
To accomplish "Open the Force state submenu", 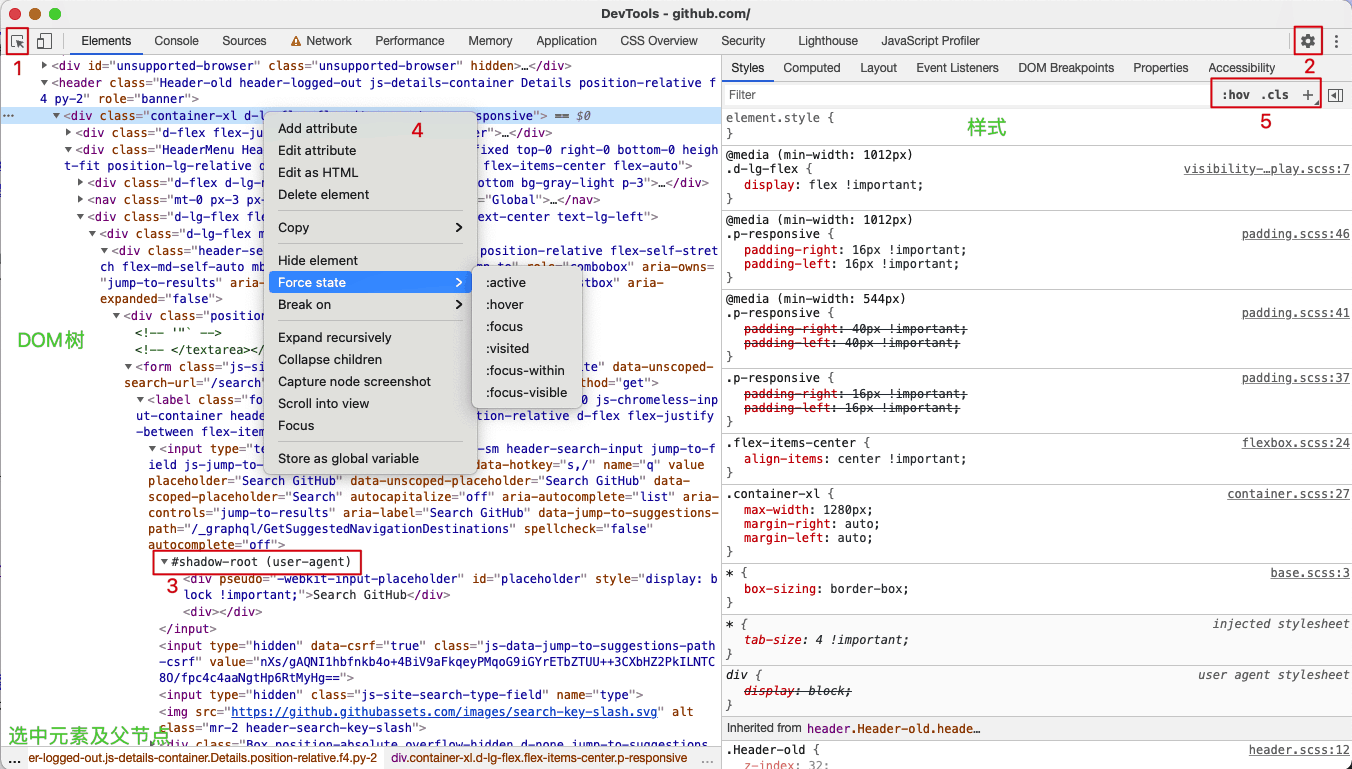I will pyautogui.click(x=370, y=282).
